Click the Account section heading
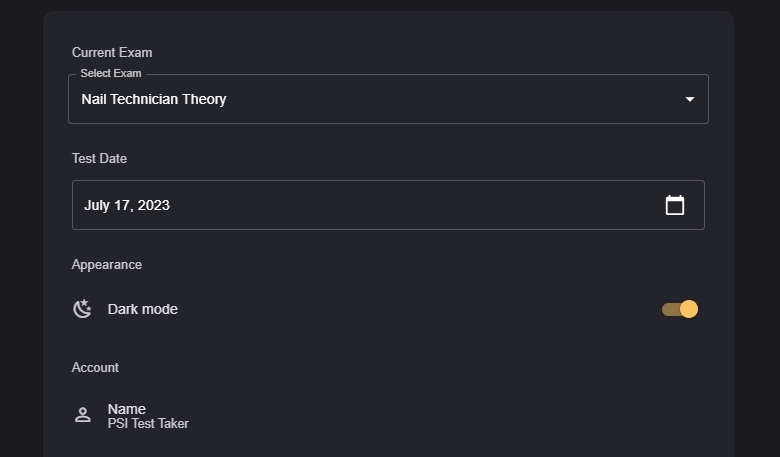The image size is (780, 457). pyautogui.click(x=95, y=367)
